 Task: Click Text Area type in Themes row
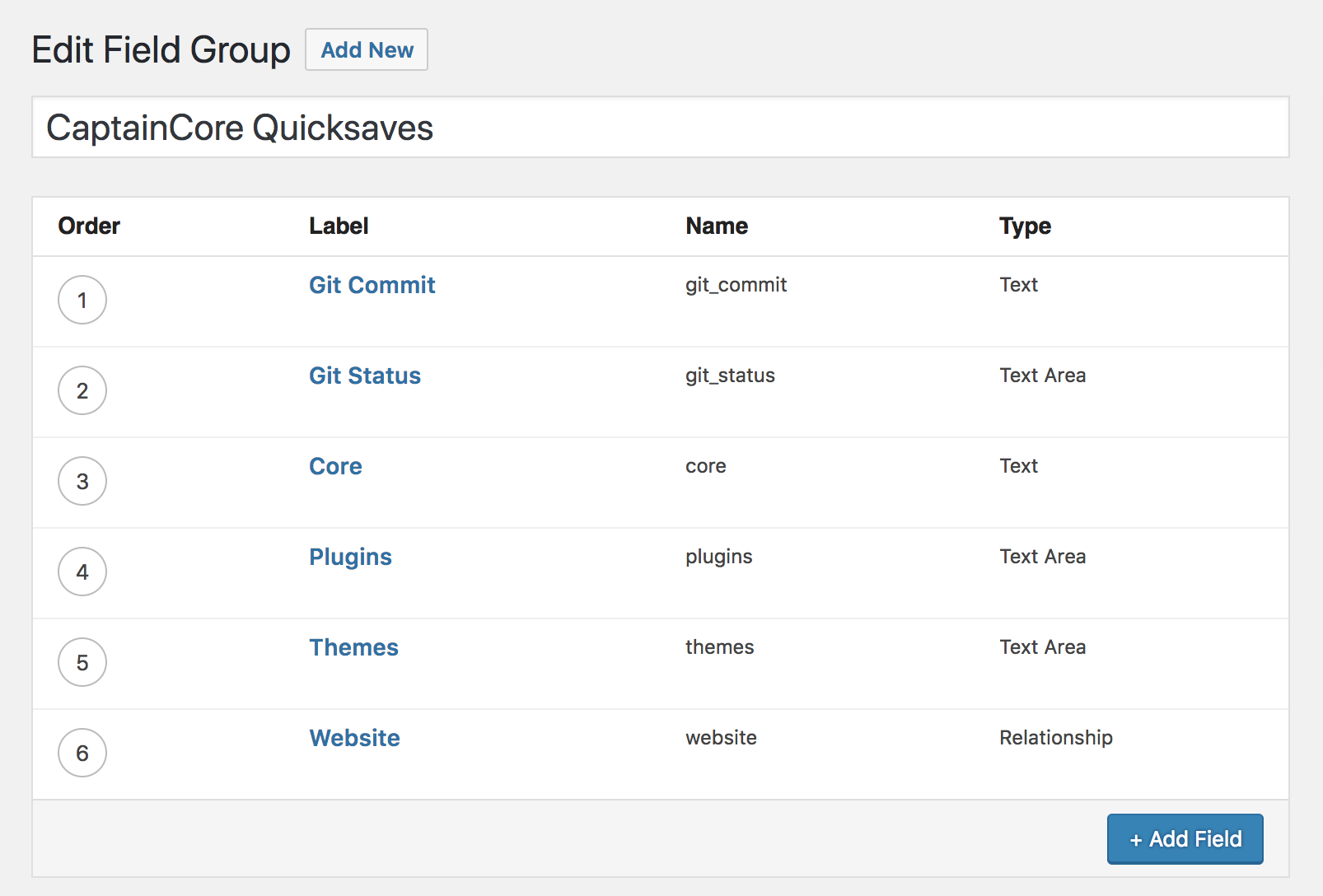click(x=1043, y=647)
